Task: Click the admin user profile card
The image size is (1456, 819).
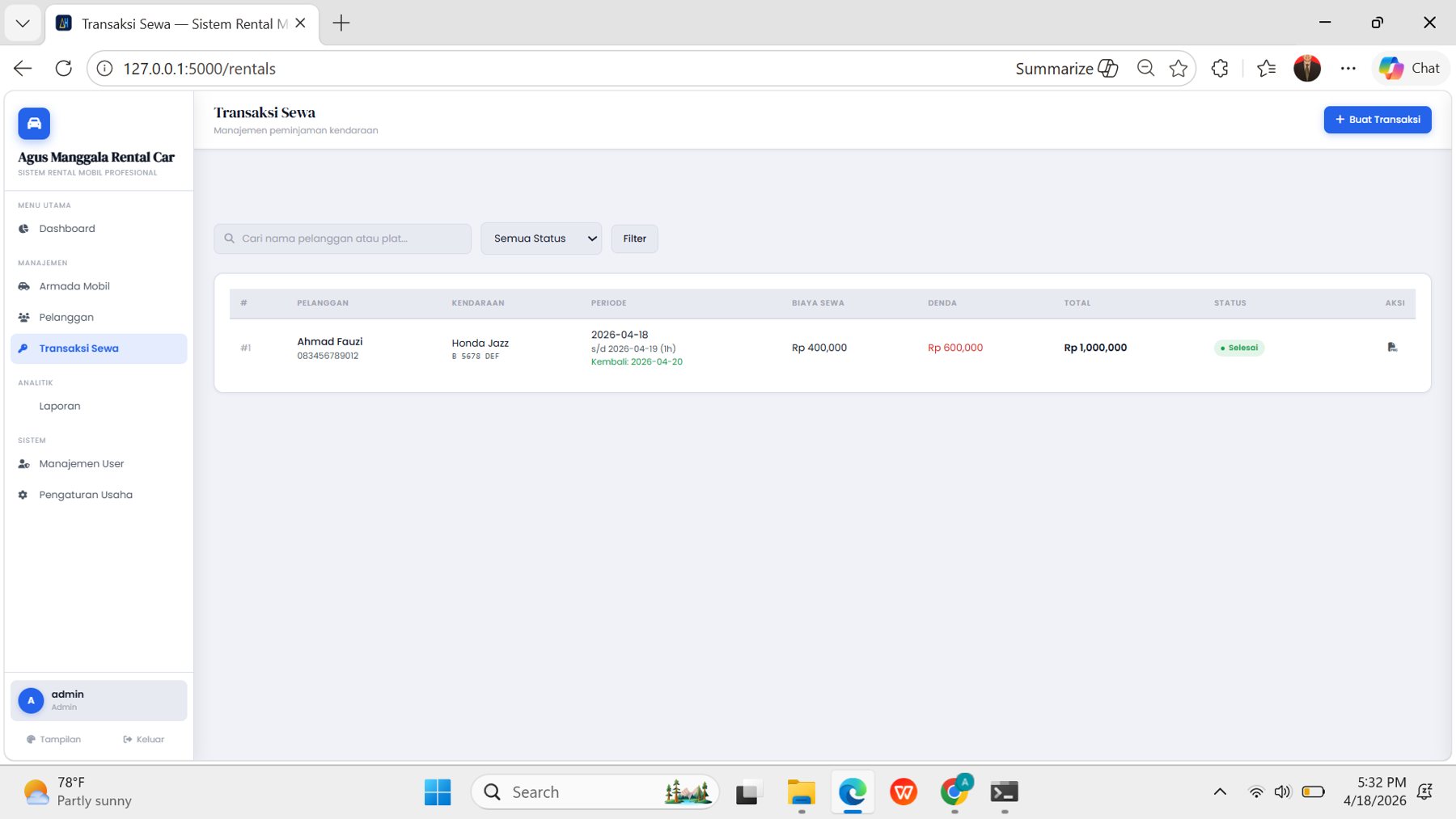Action: [99, 700]
